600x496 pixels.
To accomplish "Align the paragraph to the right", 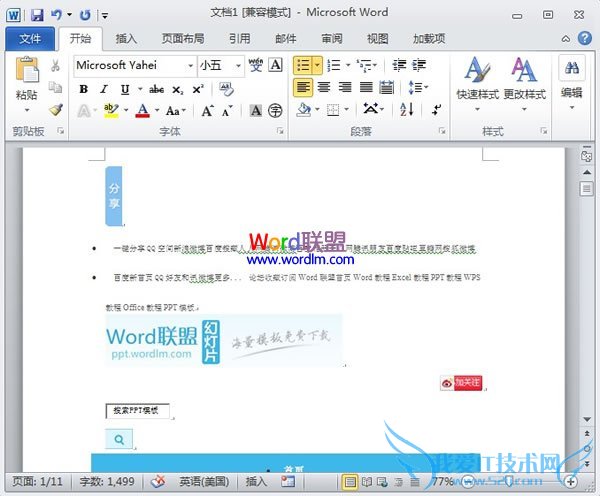I will point(345,88).
